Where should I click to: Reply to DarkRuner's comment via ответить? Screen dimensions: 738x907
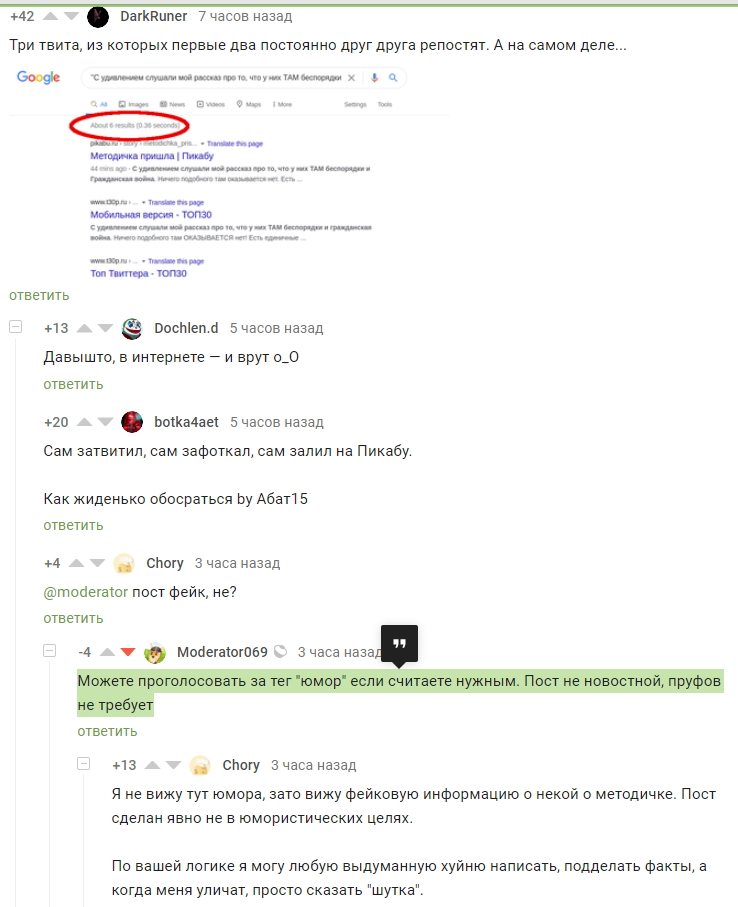(x=39, y=296)
